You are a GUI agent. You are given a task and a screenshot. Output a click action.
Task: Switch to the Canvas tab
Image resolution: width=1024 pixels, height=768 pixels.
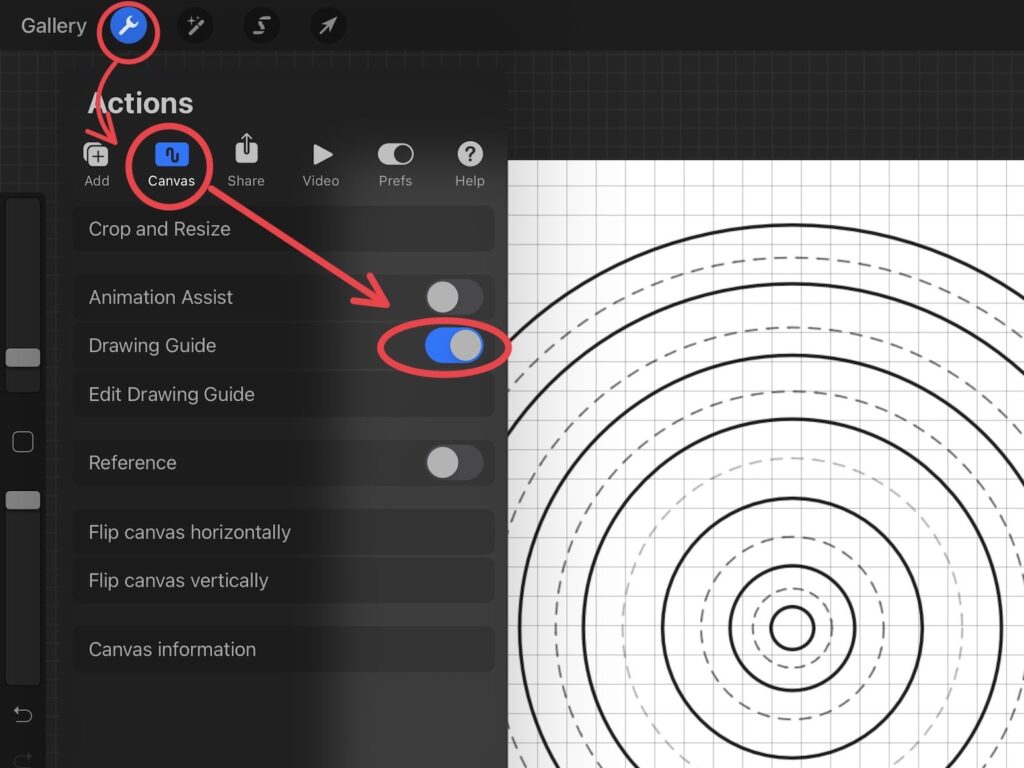[171, 165]
